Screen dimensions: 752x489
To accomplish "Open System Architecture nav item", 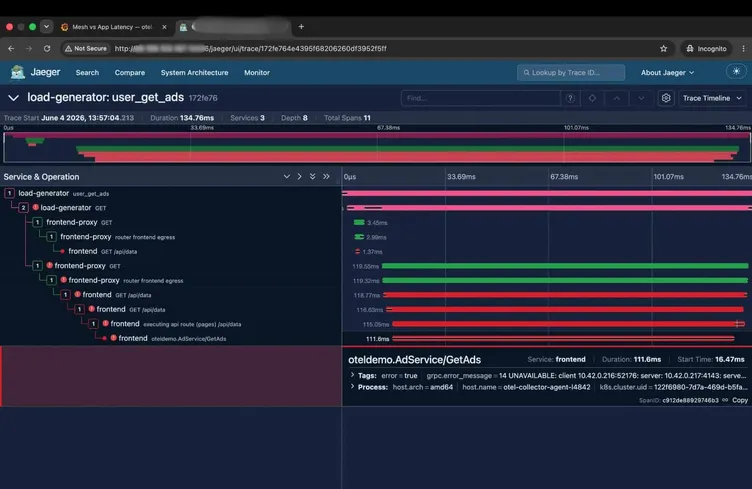I will pyautogui.click(x=194, y=73).
